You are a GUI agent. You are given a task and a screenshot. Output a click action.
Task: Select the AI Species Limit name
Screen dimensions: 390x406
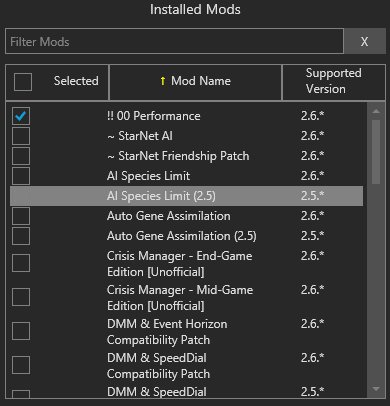[x=148, y=176]
